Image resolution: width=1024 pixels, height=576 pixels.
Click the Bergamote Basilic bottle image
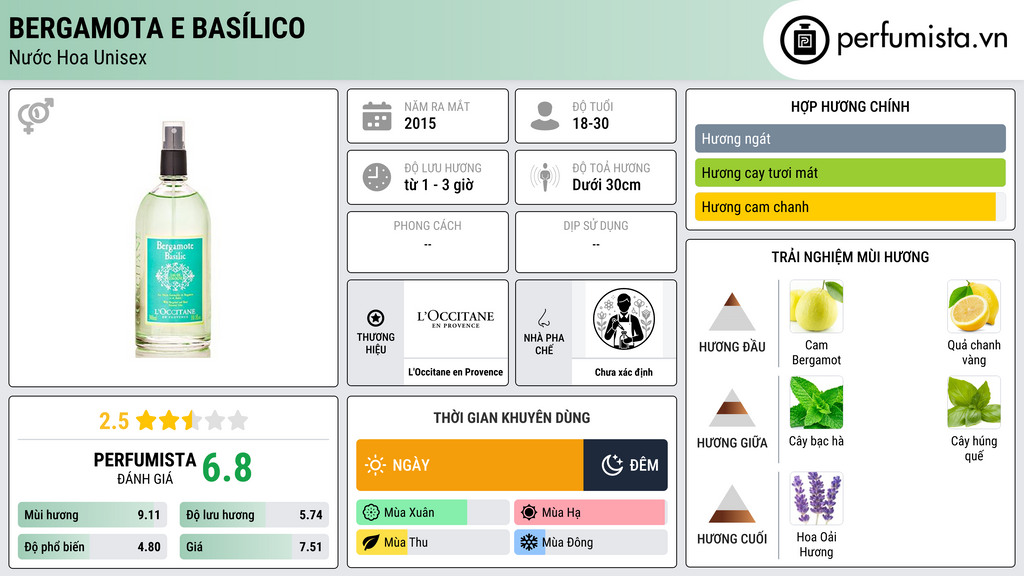(173, 239)
